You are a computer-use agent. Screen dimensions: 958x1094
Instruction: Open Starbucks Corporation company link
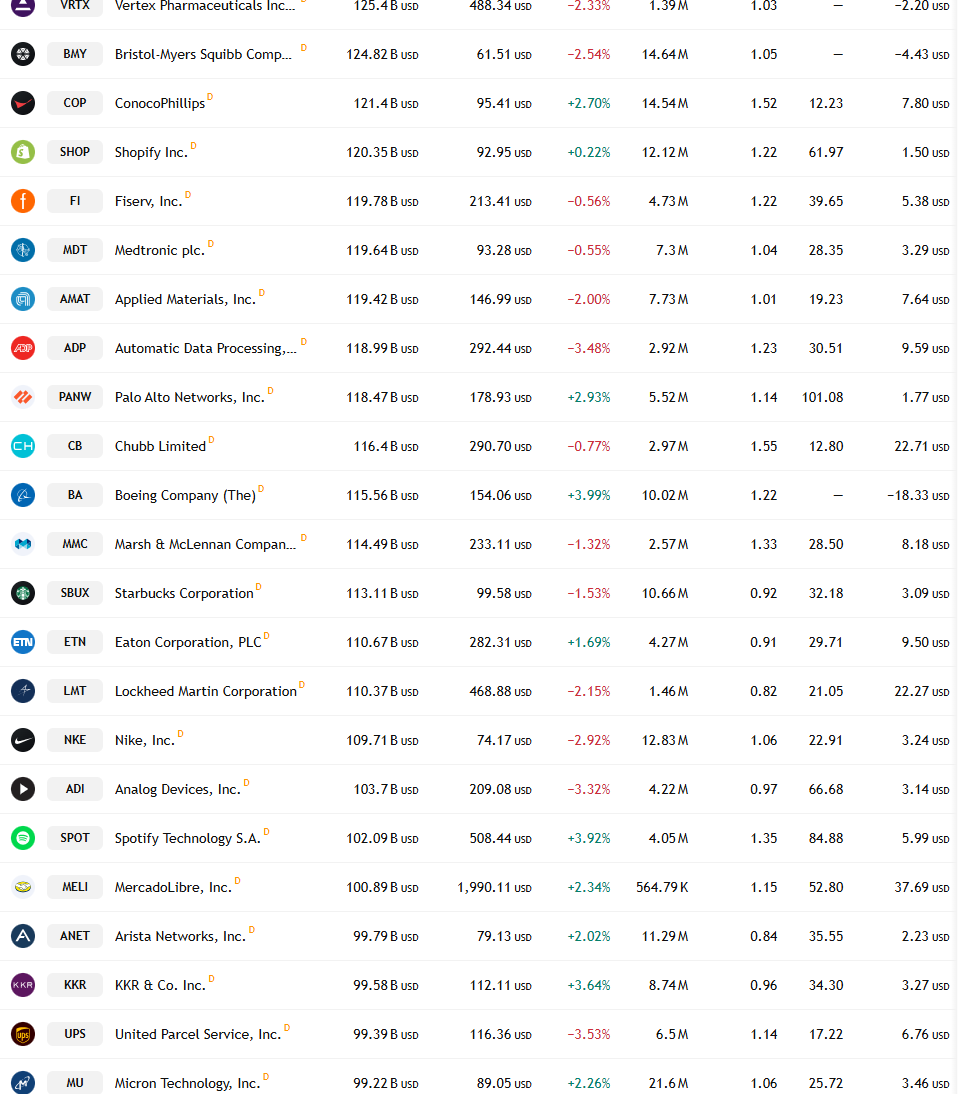tap(184, 594)
